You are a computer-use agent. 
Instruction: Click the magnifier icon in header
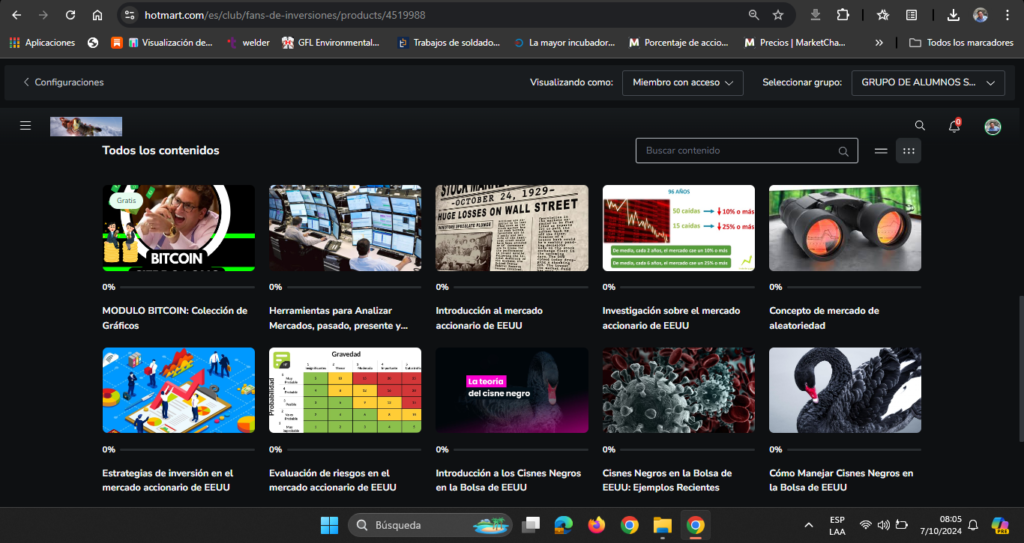[x=920, y=126]
